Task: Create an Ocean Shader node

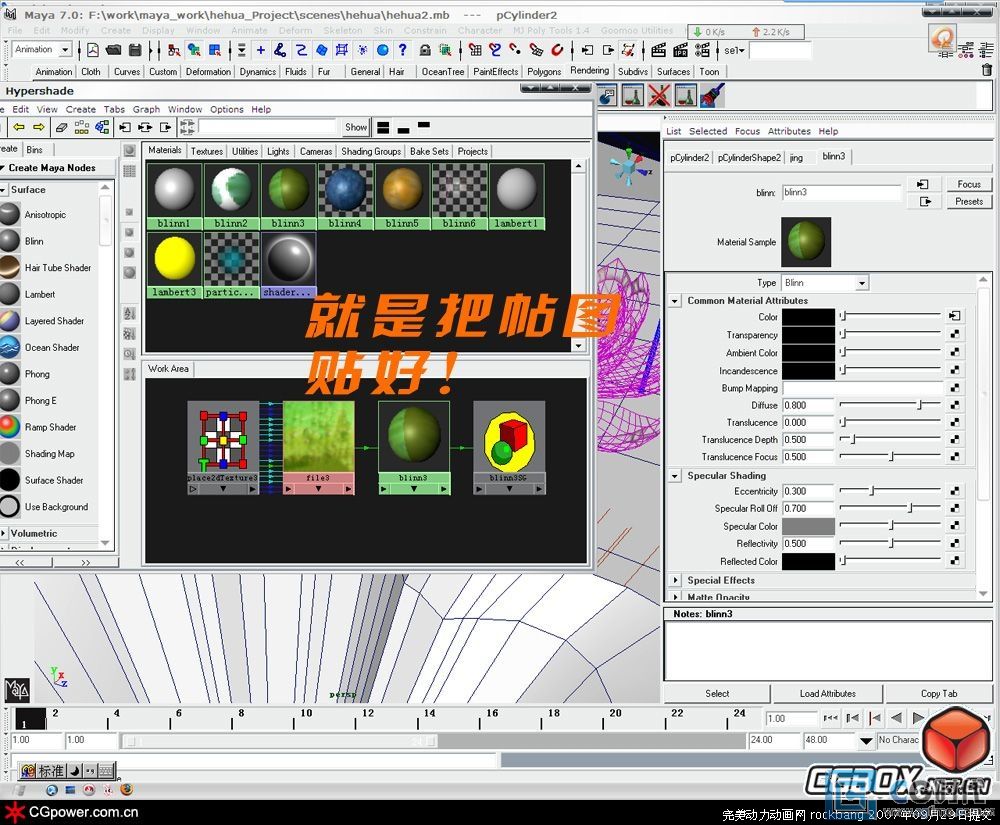Action: pos(52,347)
